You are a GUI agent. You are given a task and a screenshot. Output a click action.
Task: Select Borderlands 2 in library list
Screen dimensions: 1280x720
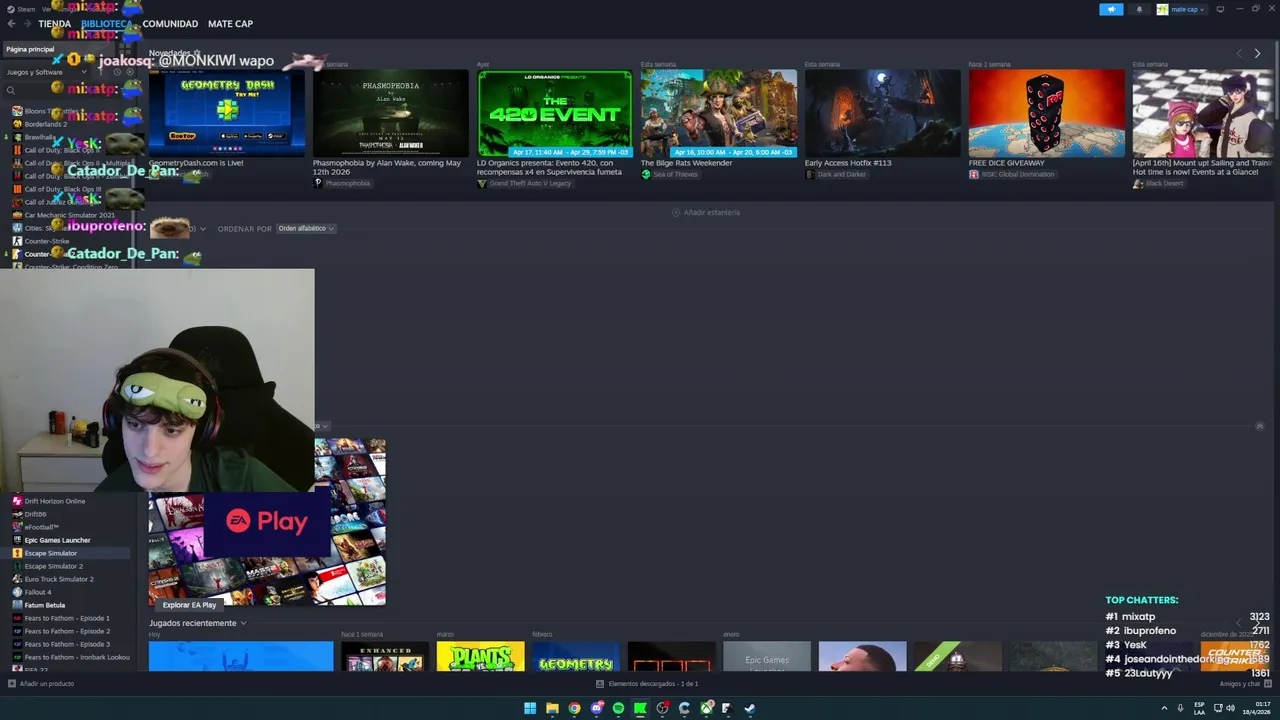[x=45, y=124]
